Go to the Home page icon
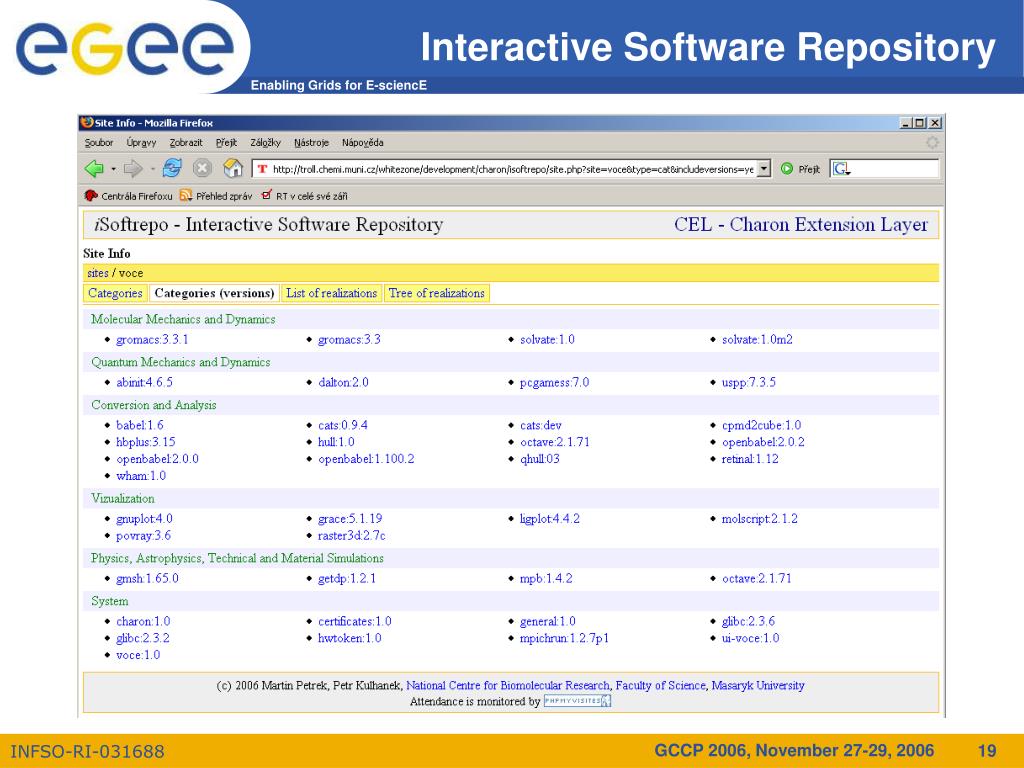The height and width of the screenshot is (768, 1024). click(233, 168)
